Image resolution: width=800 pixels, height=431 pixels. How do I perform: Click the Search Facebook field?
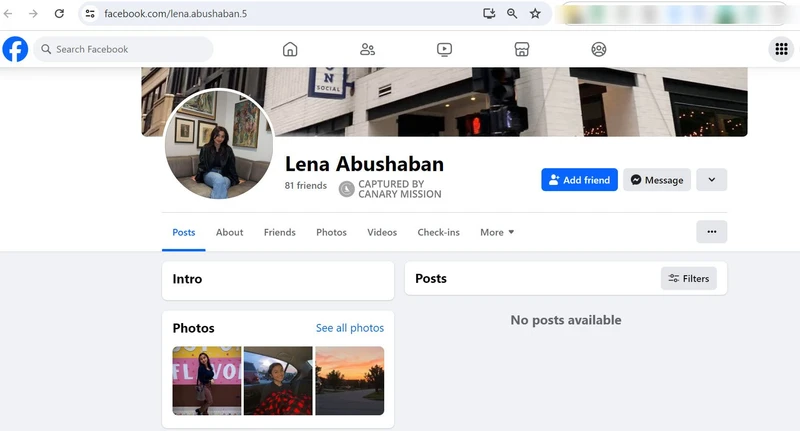(123, 49)
